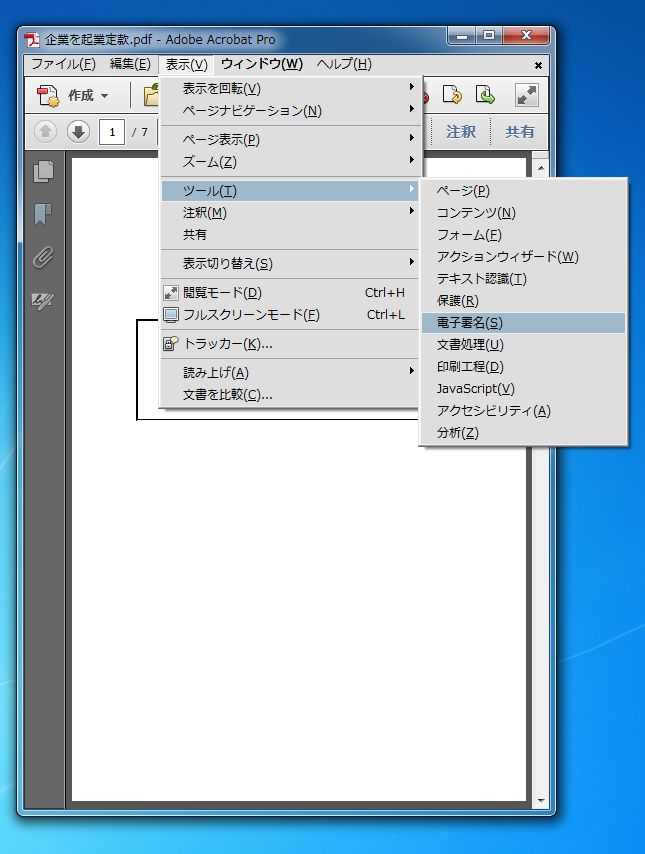Image resolution: width=645 pixels, height=854 pixels.
Task: Click the フルスクリーンモード menu item
Action: pos(290,315)
